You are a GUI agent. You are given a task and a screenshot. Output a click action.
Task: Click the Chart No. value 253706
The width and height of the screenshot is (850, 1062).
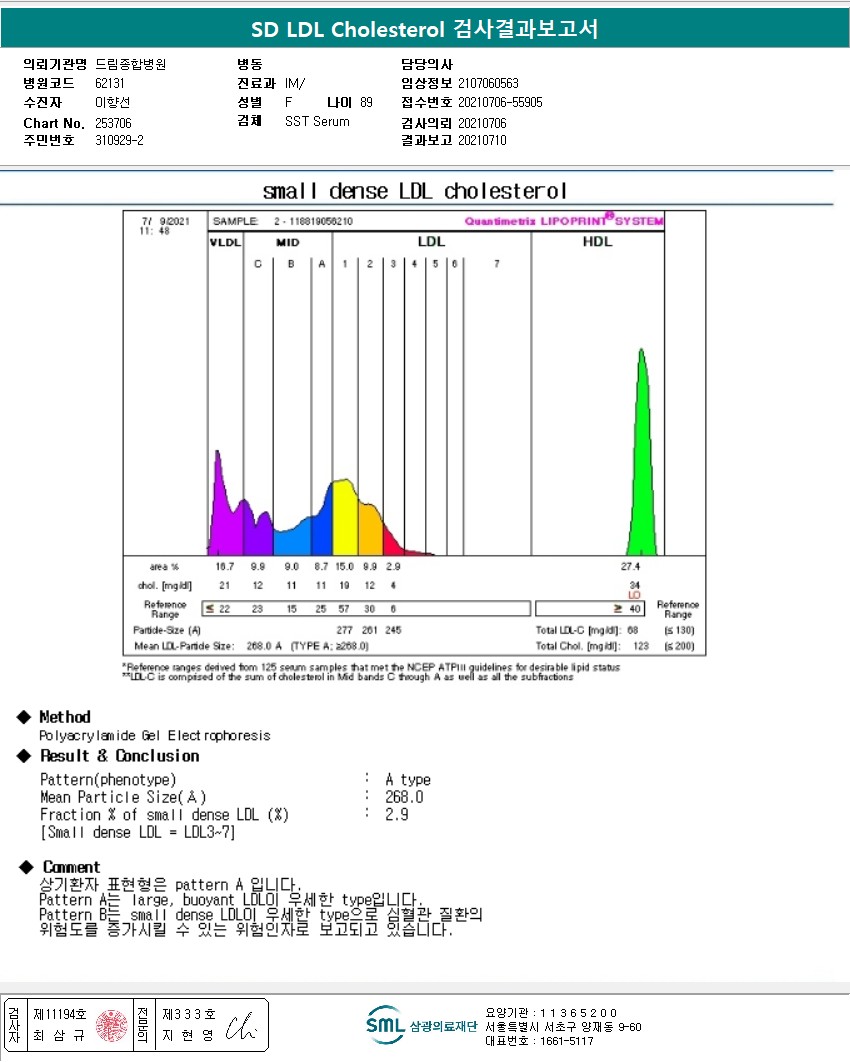113,123
